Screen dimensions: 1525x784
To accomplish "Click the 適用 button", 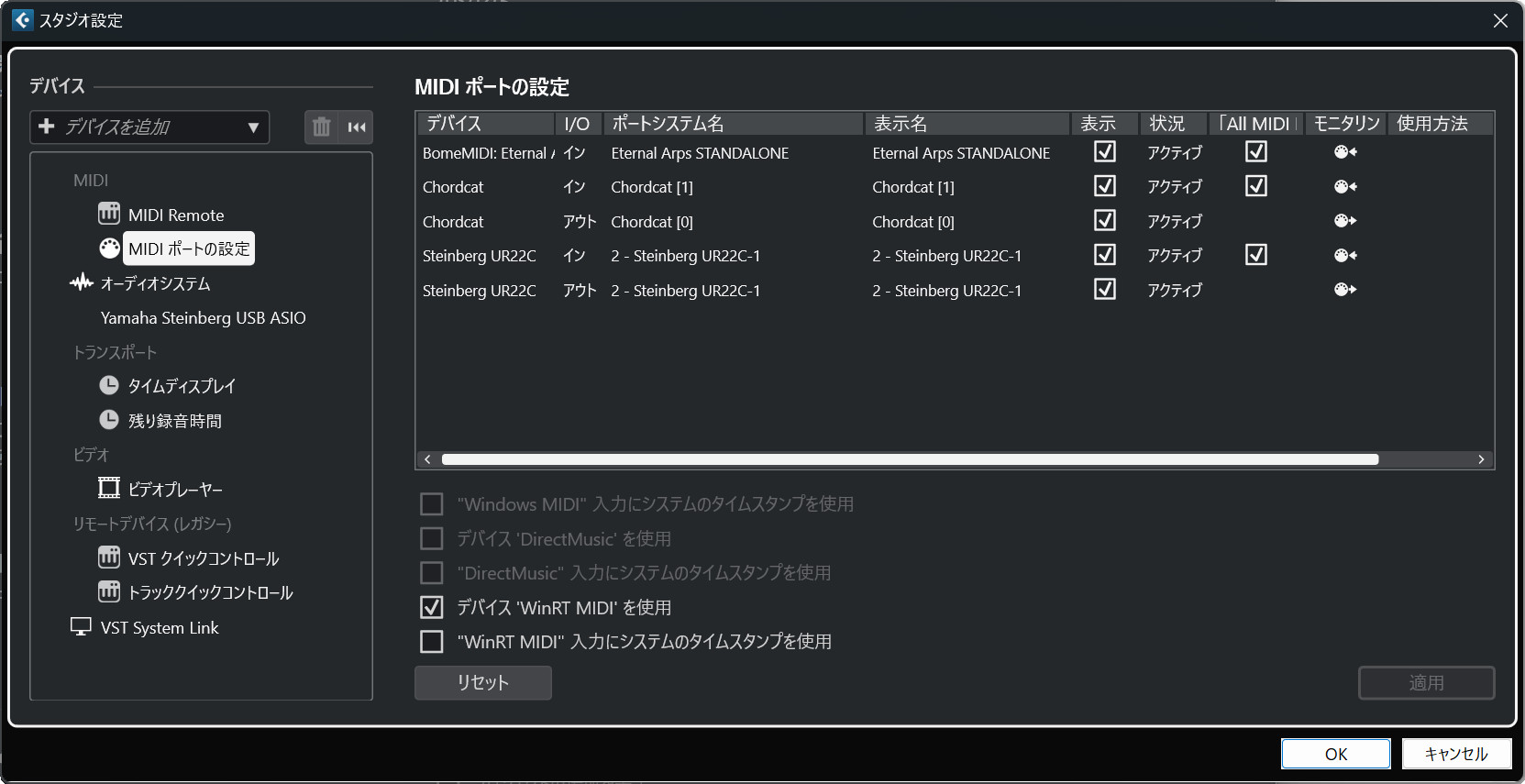I will 1426,682.
